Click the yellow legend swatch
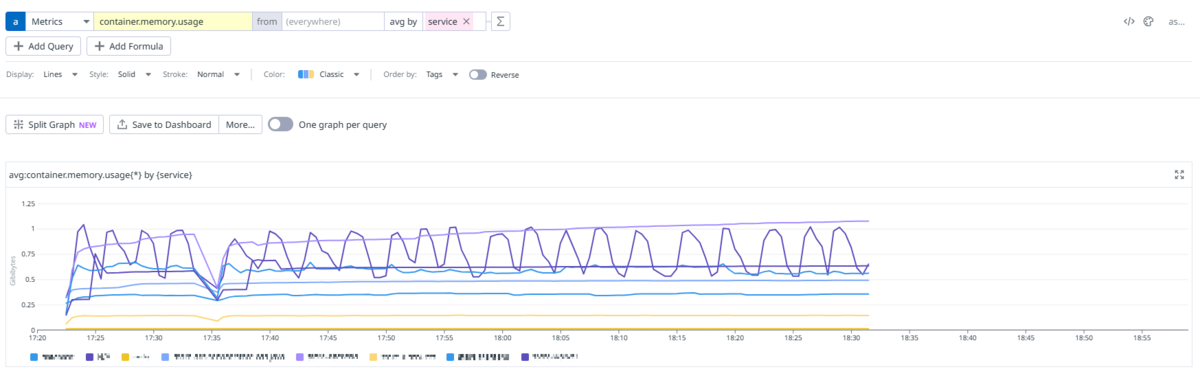 125,356
